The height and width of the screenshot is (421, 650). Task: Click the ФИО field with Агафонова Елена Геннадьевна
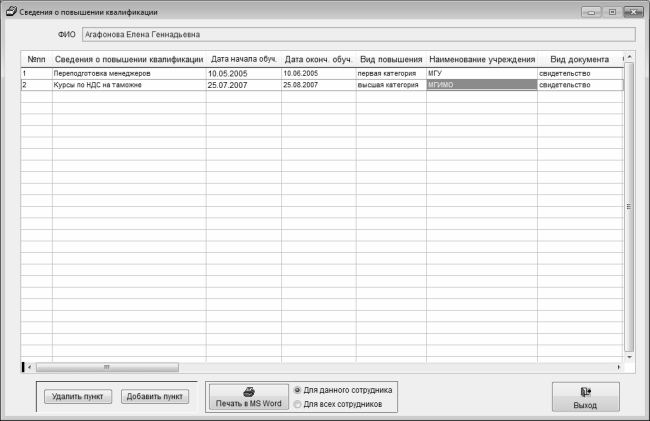359,34
